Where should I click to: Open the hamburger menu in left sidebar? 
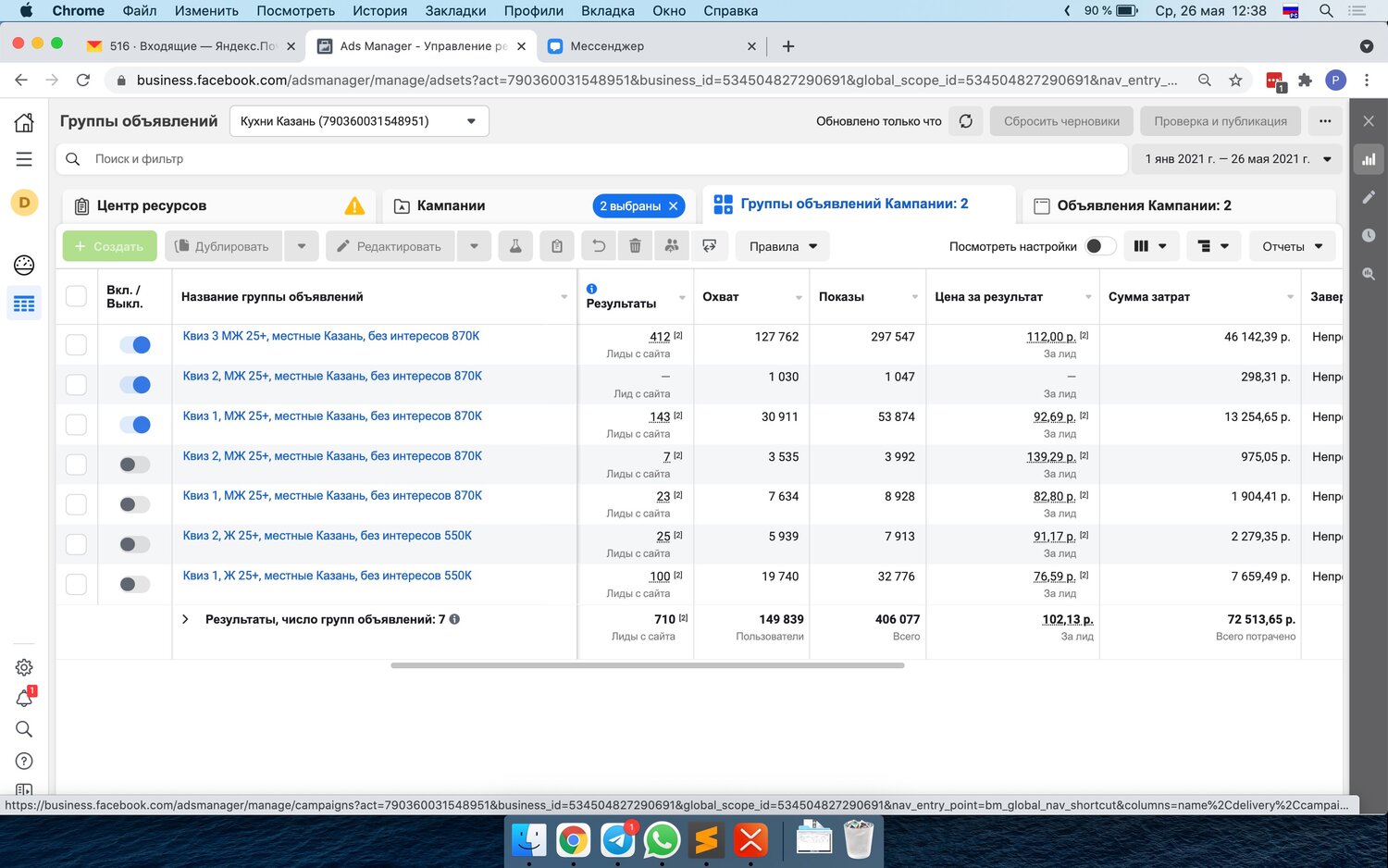click(x=24, y=159)
